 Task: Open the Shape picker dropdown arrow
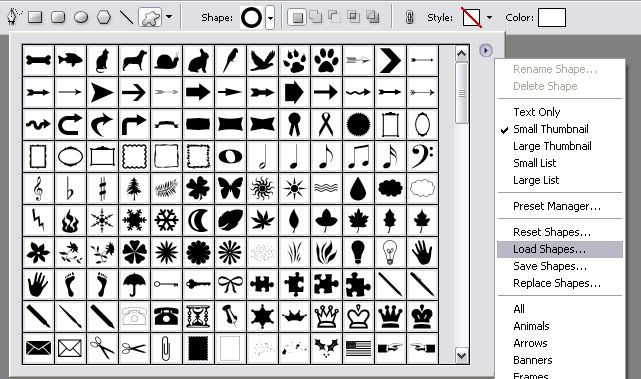(x=270, y=18)
